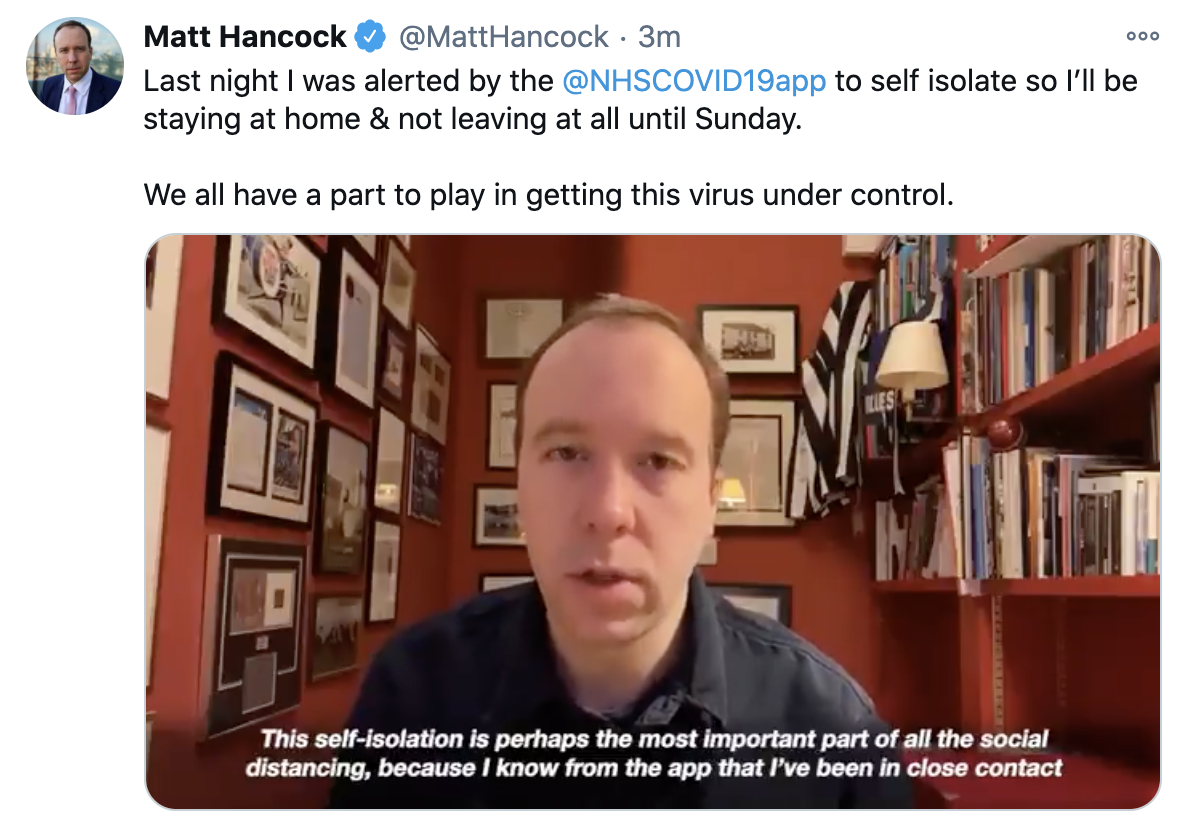Click the blue verified badge
This screenshot has width=1182, height=824.
pyautogui.click(x=370, y=36)
